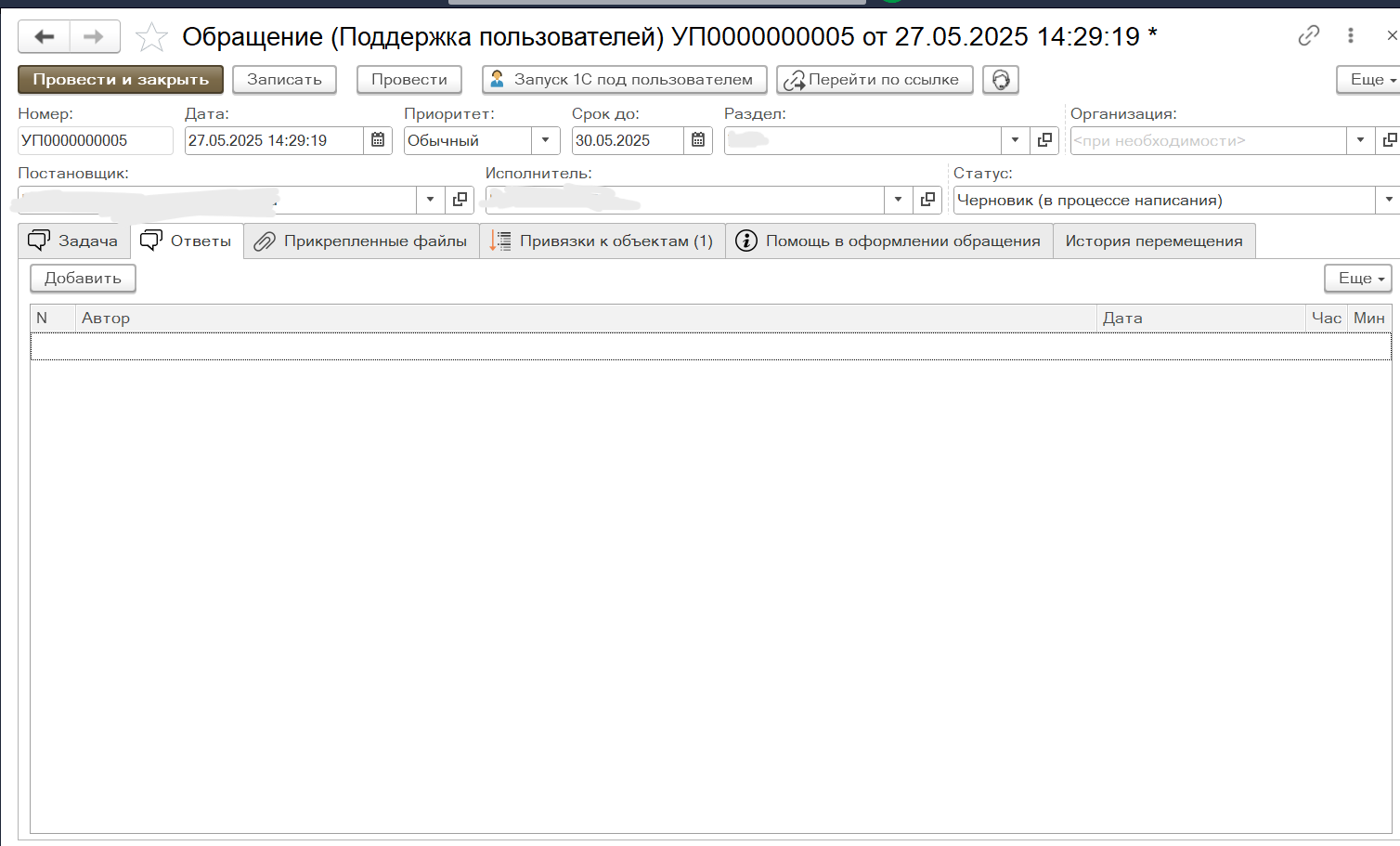The width and height of the screenshot is (1400, 846).
Task: Open the top Еще menu
Action: point(1369,80)
